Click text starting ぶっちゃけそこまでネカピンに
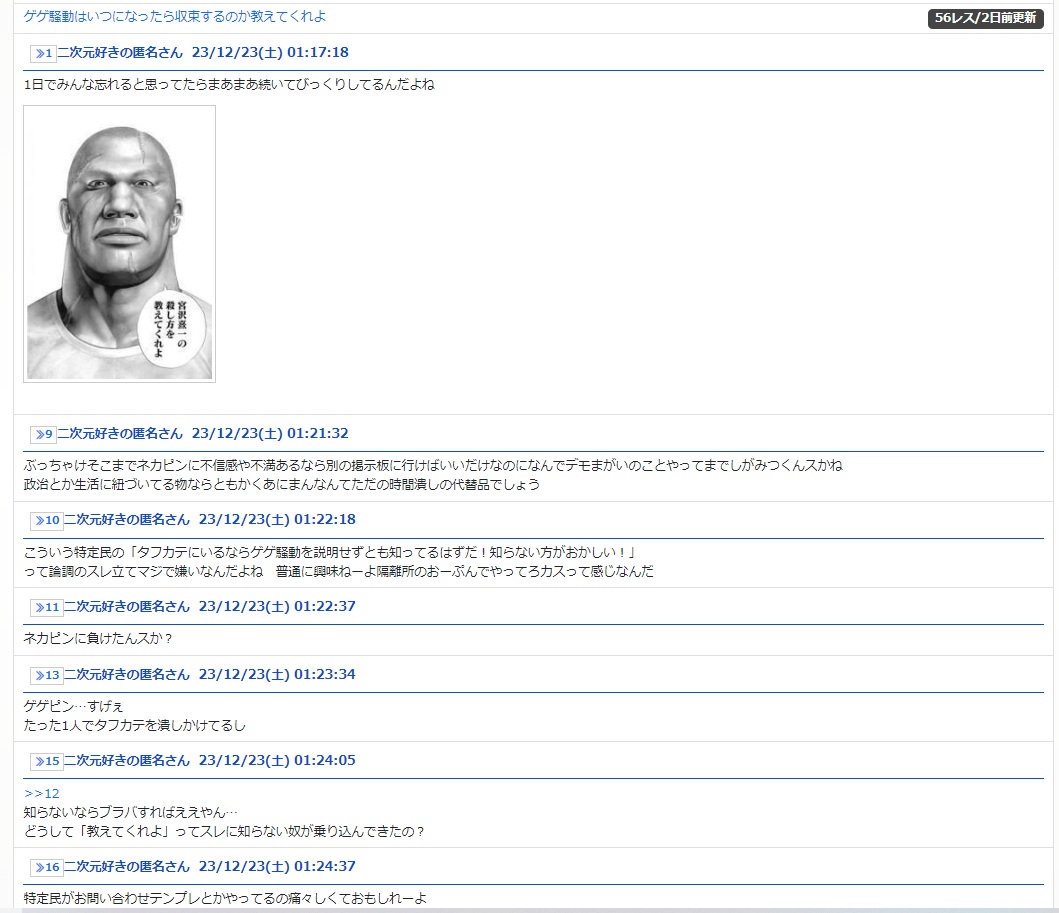 (433, 466)
